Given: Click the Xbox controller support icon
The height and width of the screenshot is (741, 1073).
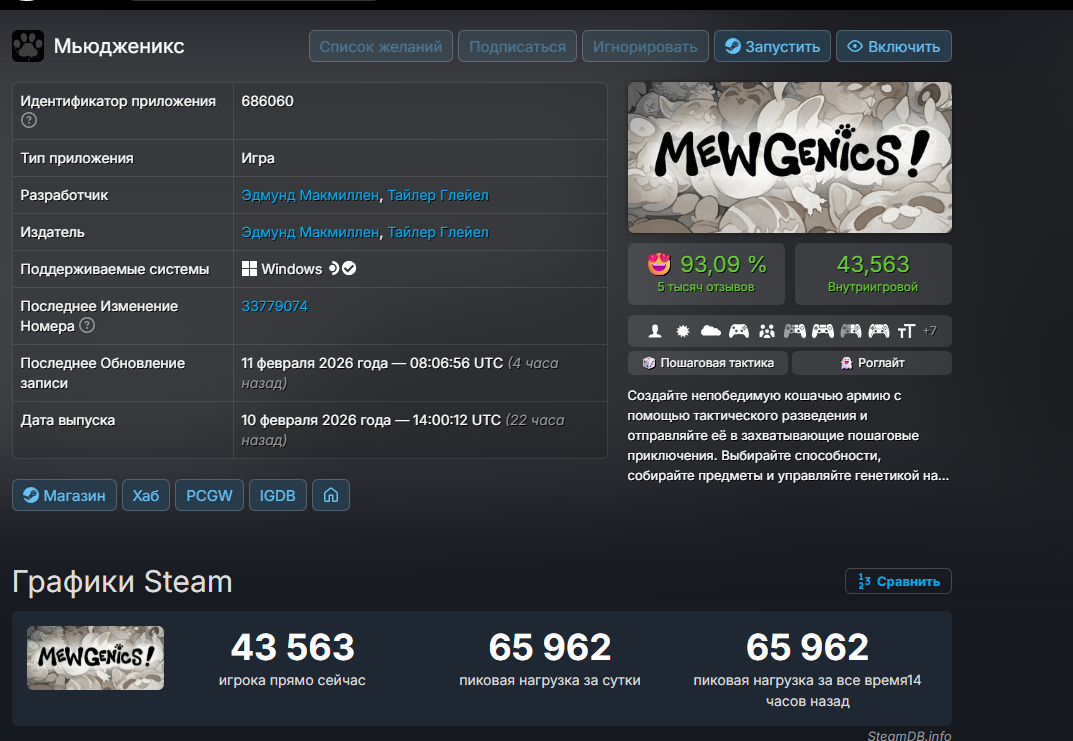Looking at the screenshot, I should pos(738,332).
